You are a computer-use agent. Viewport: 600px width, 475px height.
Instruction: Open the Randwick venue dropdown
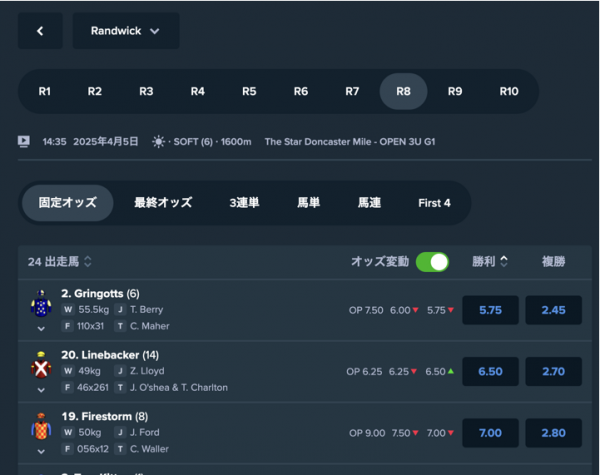pyautogui.click(x=126, y=31)
